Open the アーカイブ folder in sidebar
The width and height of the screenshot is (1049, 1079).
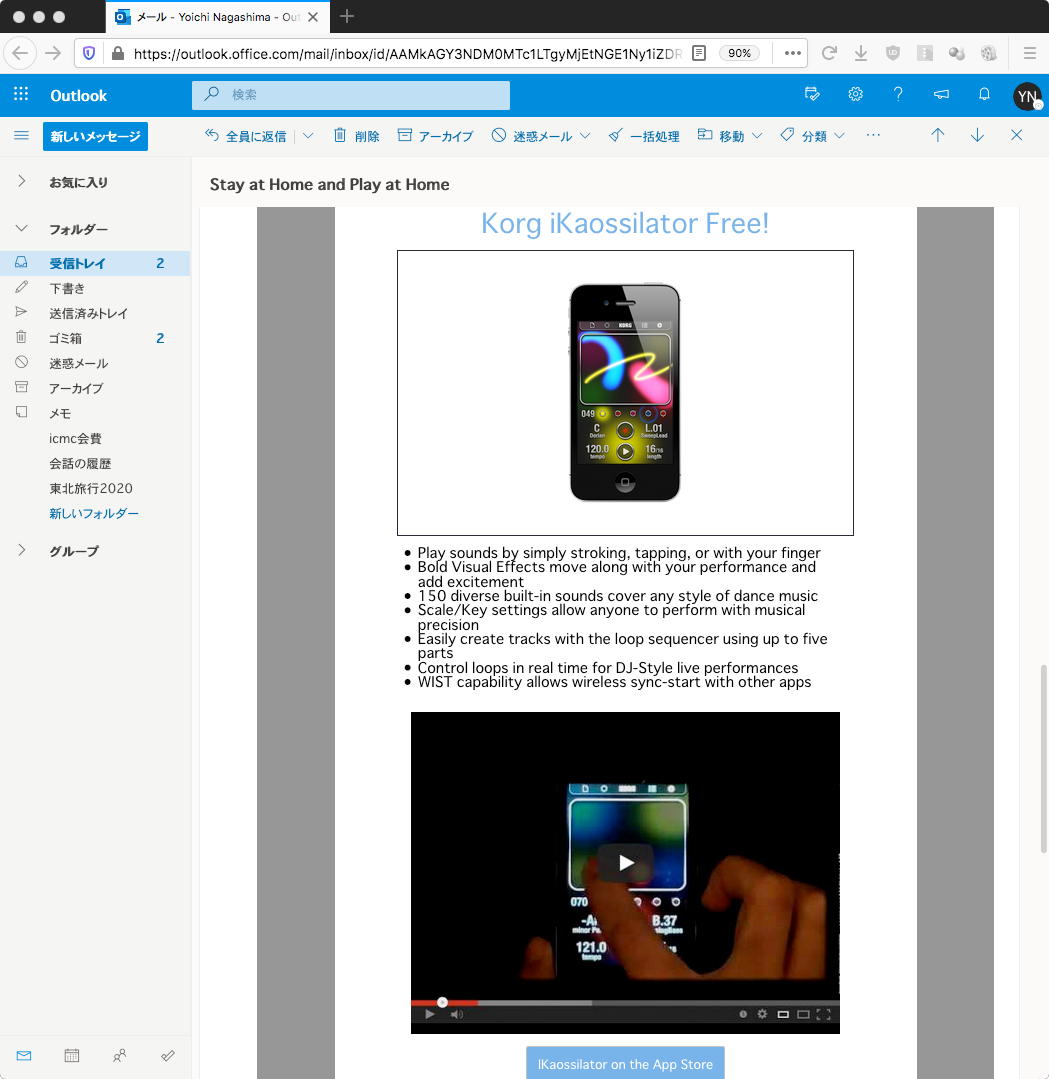[x=95, y=388]
